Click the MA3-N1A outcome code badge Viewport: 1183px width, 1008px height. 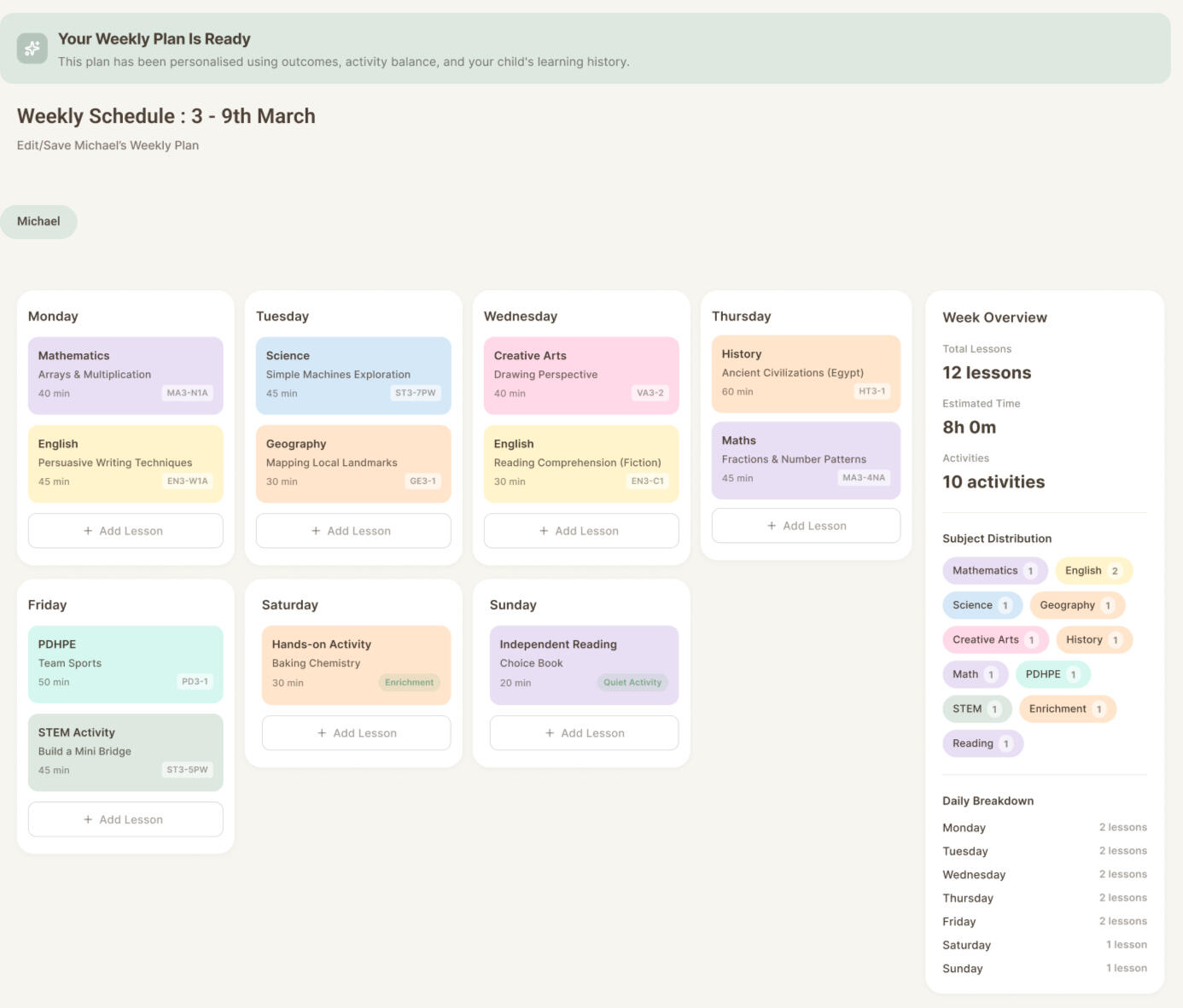(187, 393)
